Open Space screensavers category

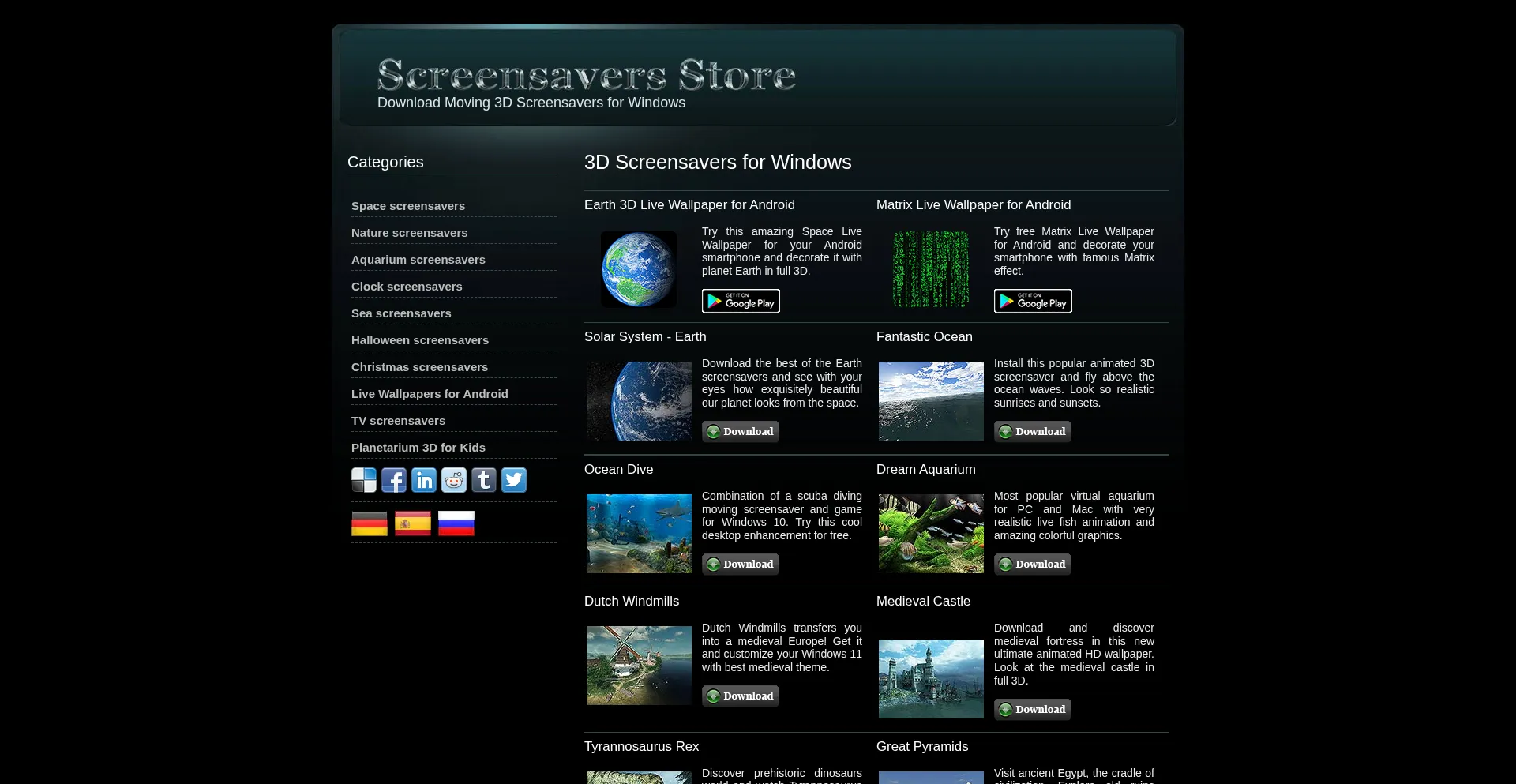click(408, 206)
